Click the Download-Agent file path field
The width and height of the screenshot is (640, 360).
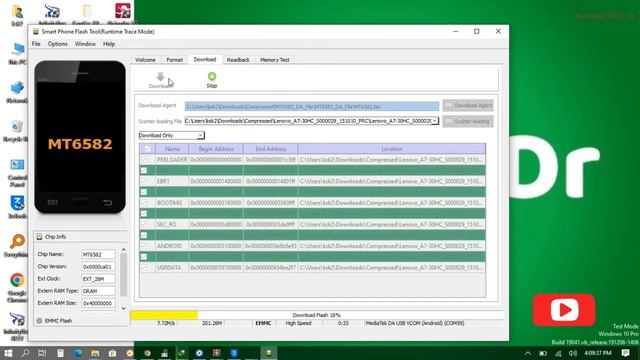[312, 107]
